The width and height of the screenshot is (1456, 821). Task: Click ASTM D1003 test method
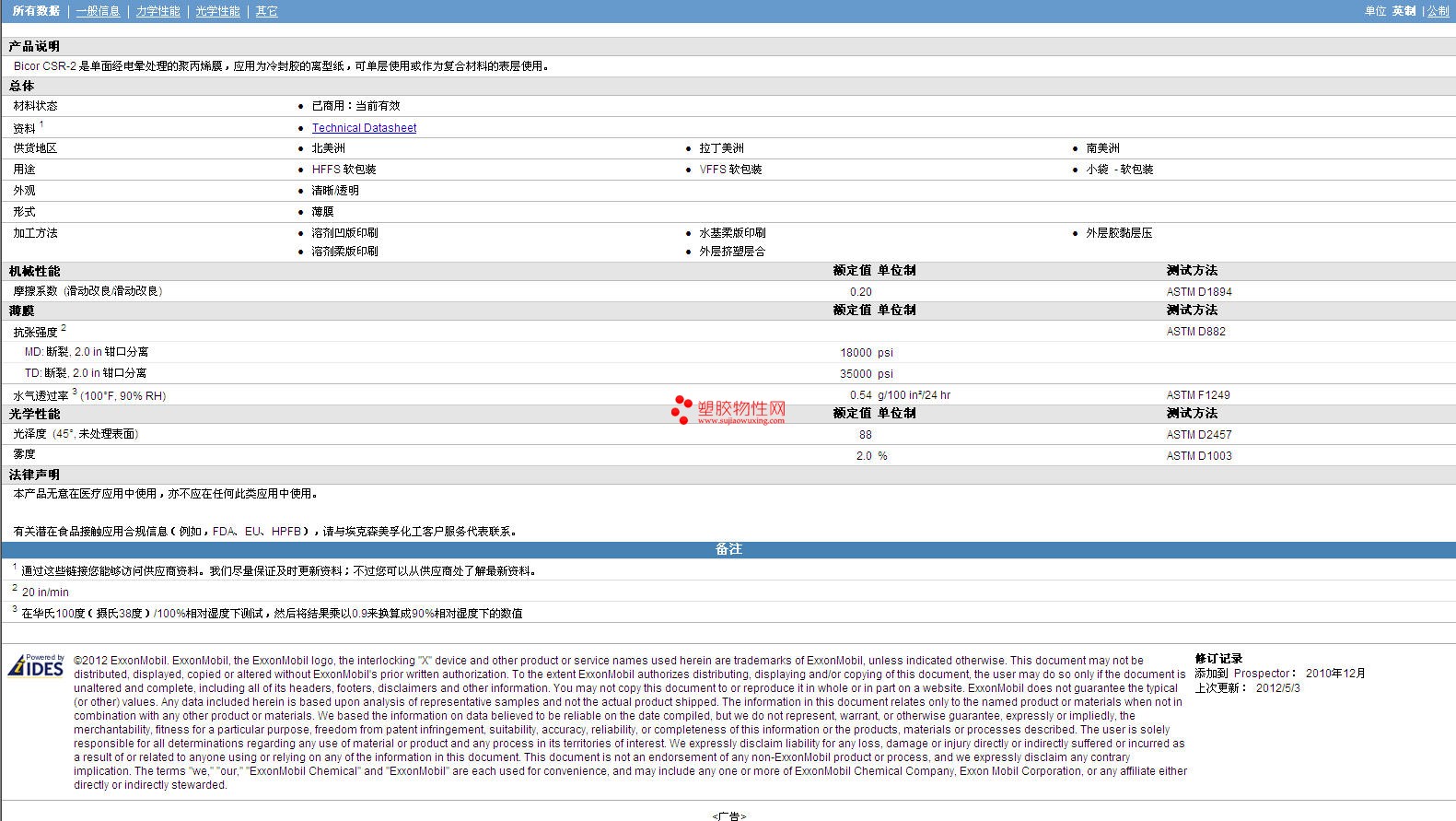click(x=1199, y=456)
